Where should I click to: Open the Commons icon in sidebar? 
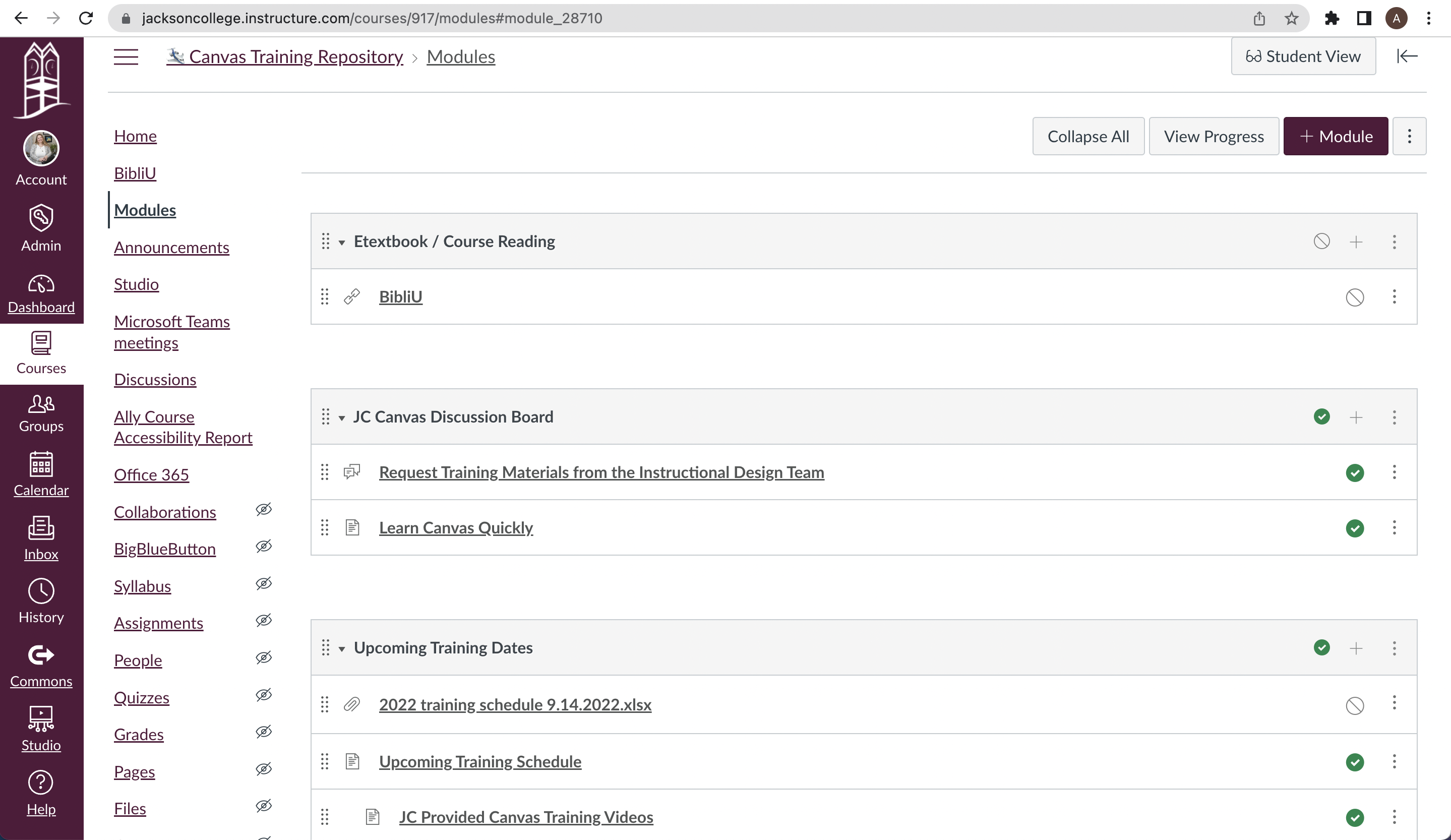click(41, 655)
